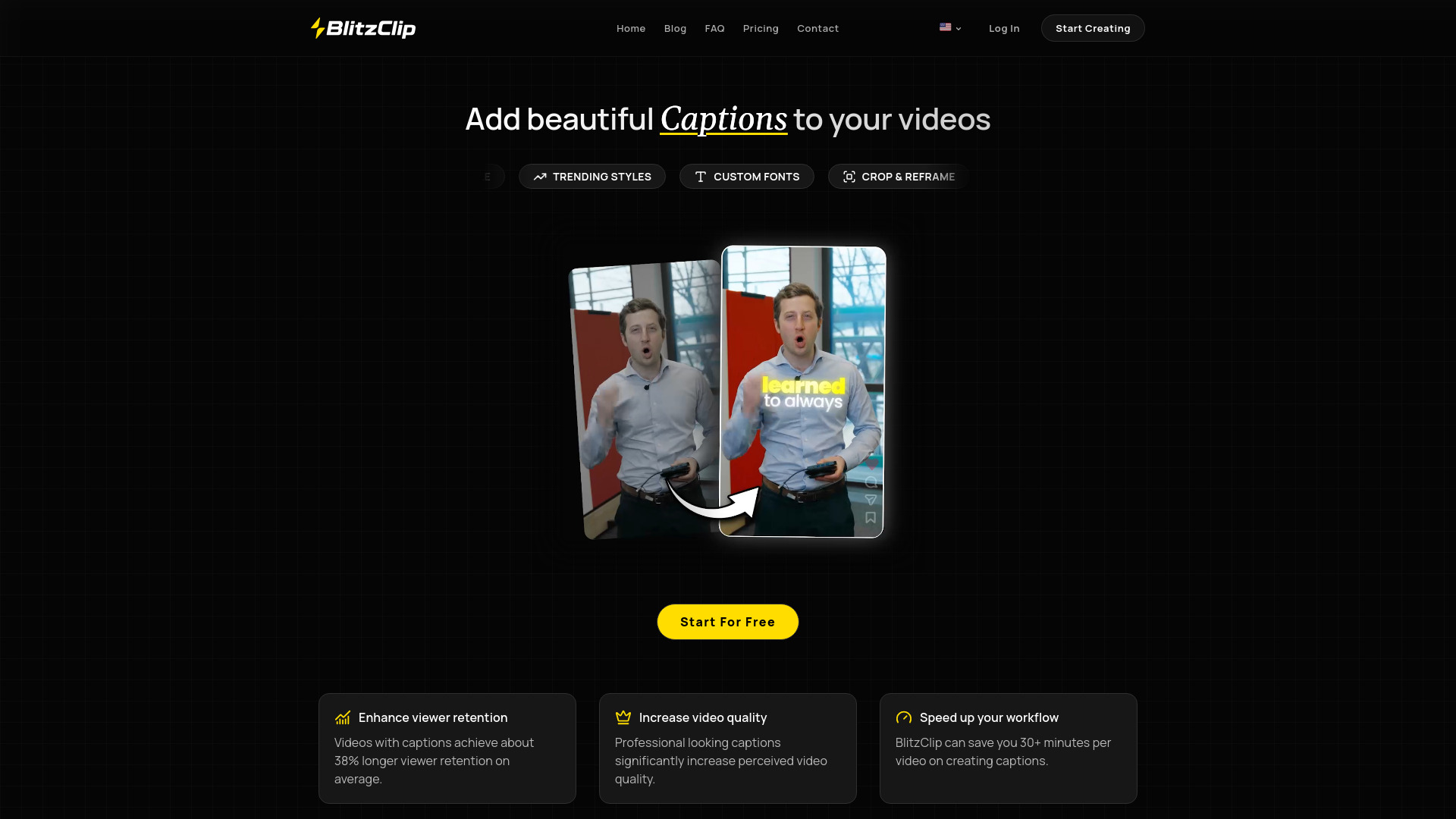
Task: Click the Start Creating button
Action: click(1093, 28)
